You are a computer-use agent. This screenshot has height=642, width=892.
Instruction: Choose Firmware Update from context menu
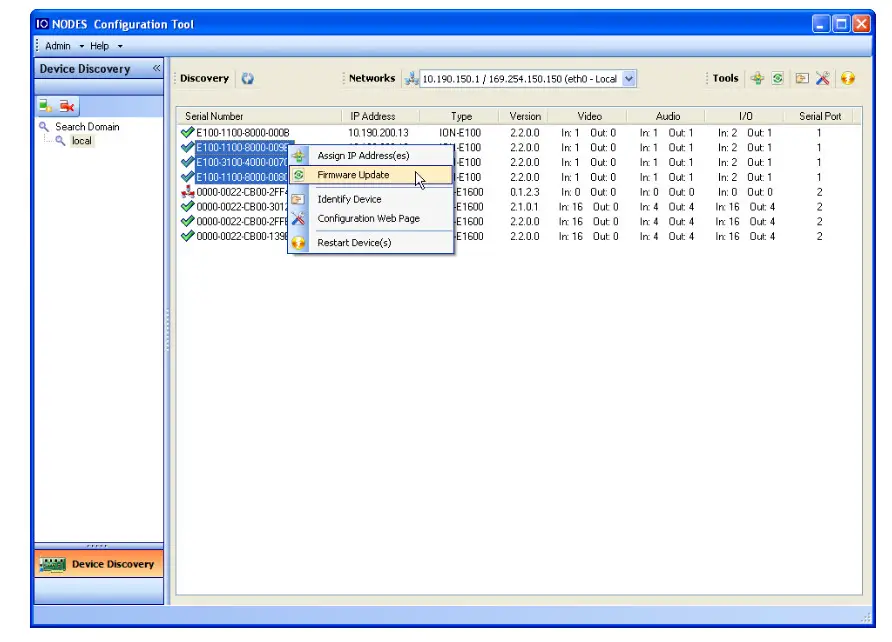(x=353, y=175)
